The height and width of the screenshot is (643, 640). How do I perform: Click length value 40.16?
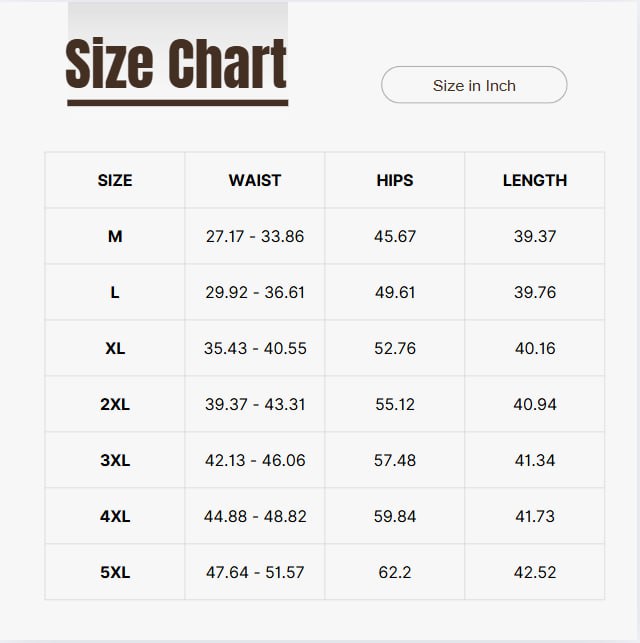point(535,349)
